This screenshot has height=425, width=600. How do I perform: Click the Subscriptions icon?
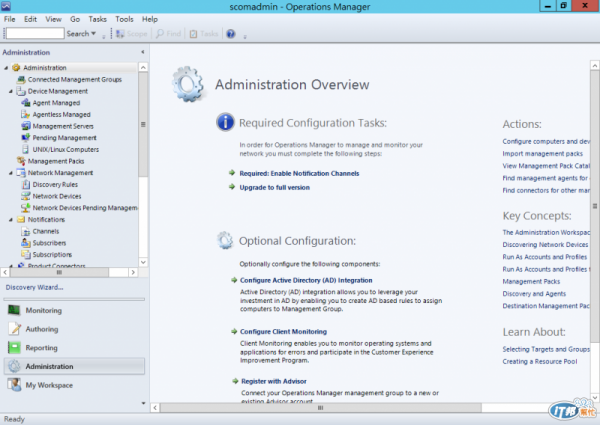(26, 254)
